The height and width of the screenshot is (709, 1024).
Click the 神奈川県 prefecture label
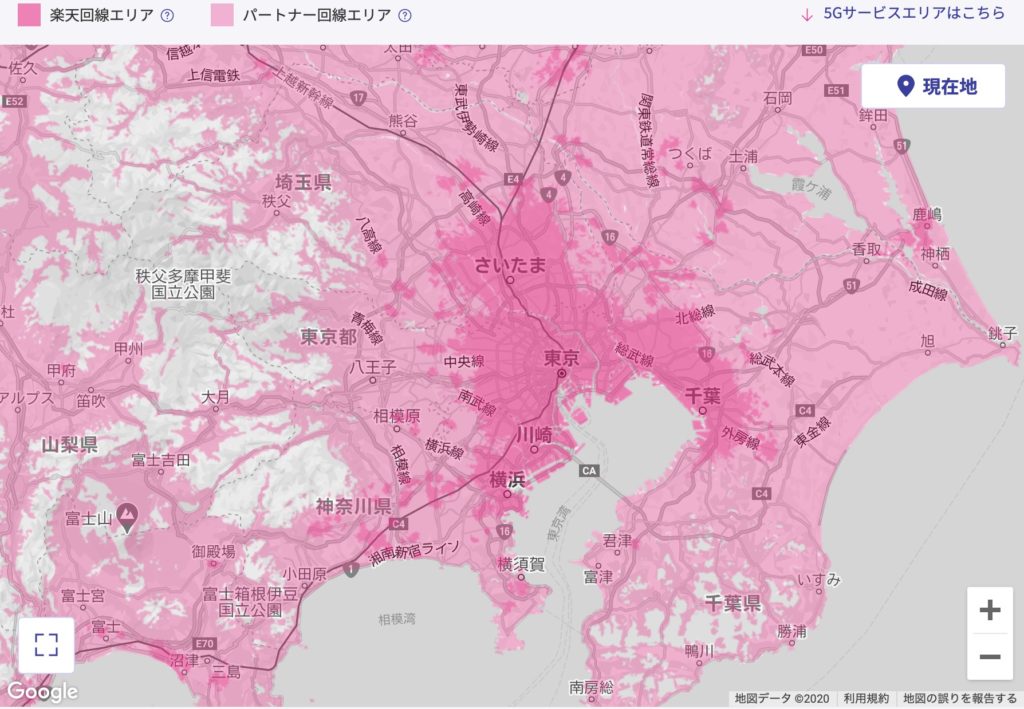(x=353, y=506)
